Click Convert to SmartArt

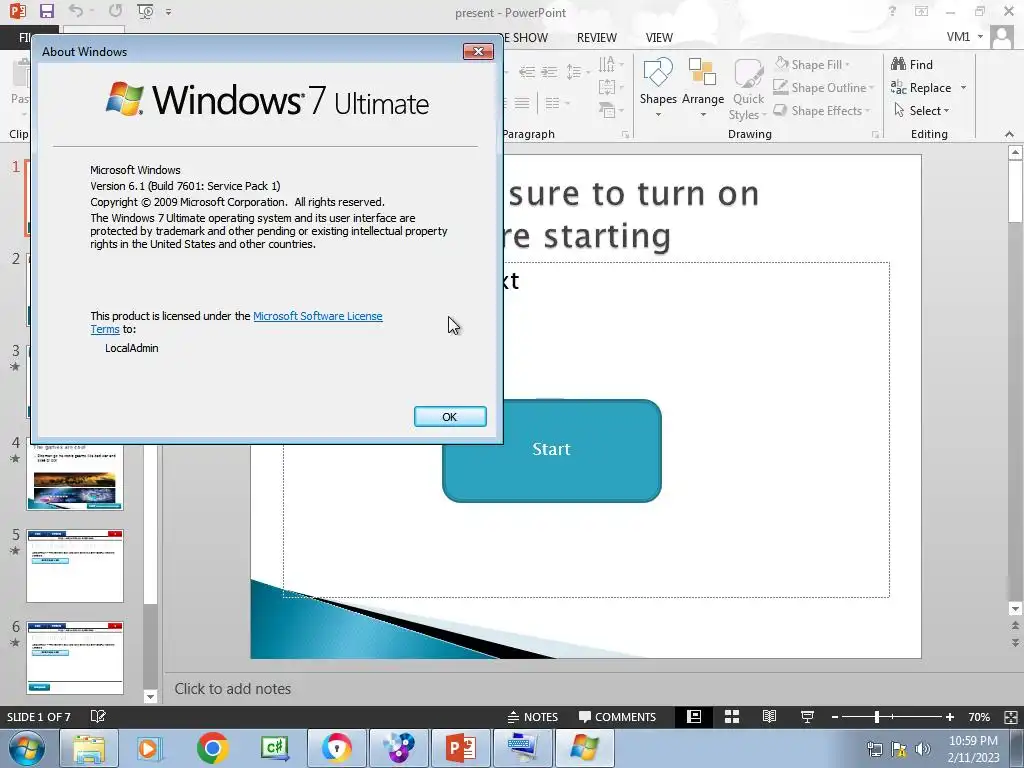point(611,110)
